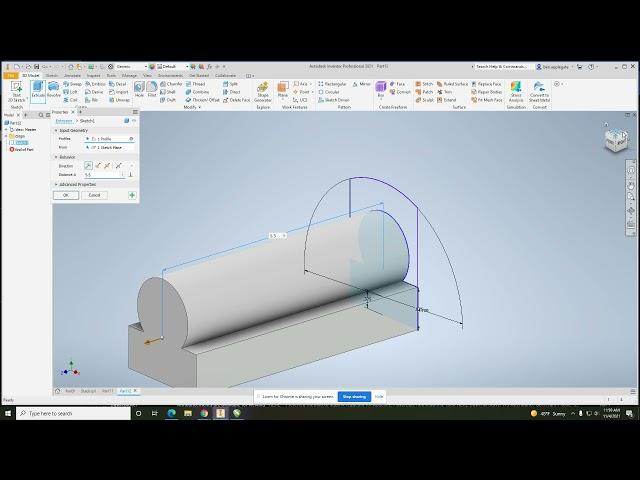Viewport: 640px width, 480px height.
Task: Expand the View: Master tree node
Action: pos(6,129)
